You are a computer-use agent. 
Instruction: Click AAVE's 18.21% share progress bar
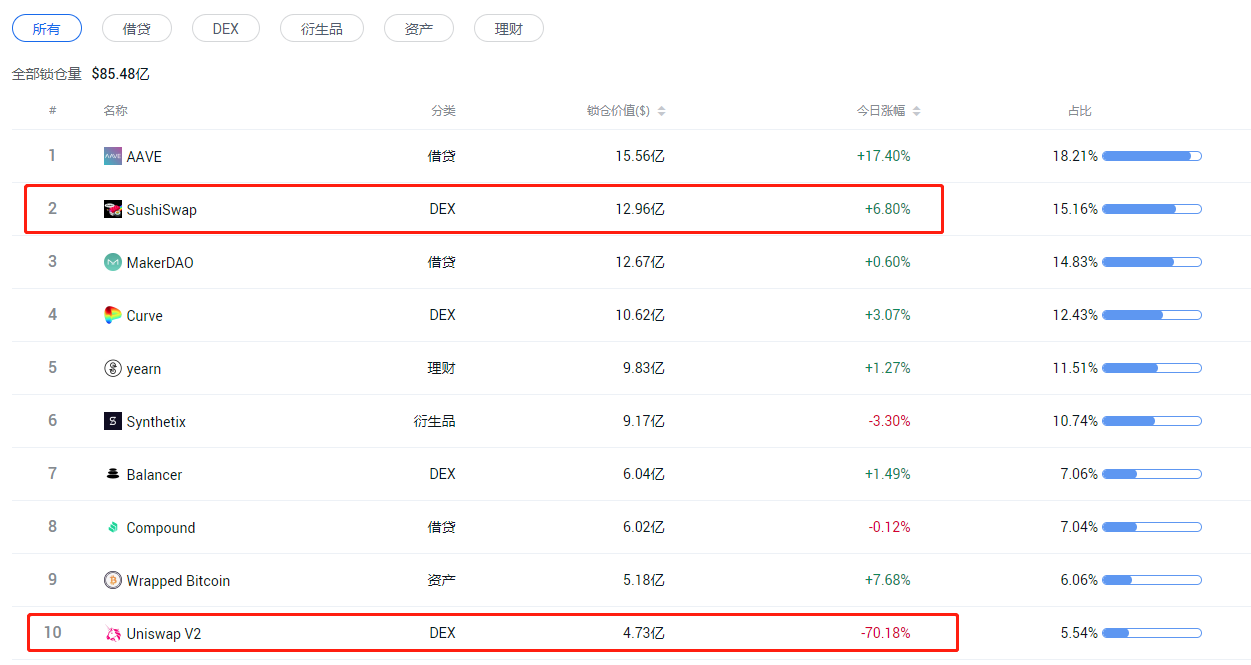point(1152,156)
